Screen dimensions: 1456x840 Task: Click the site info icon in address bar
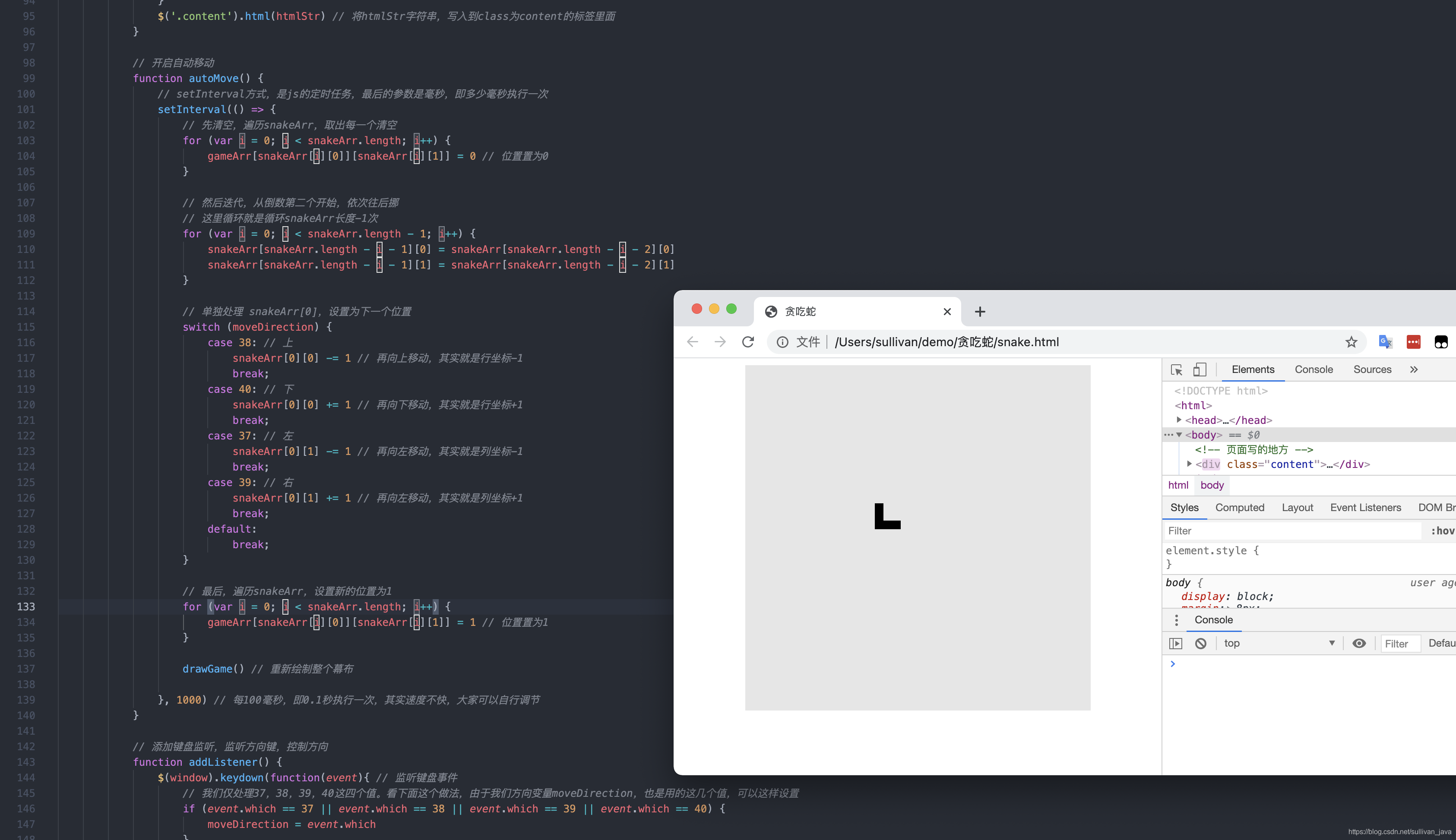[x=782, y=342]
